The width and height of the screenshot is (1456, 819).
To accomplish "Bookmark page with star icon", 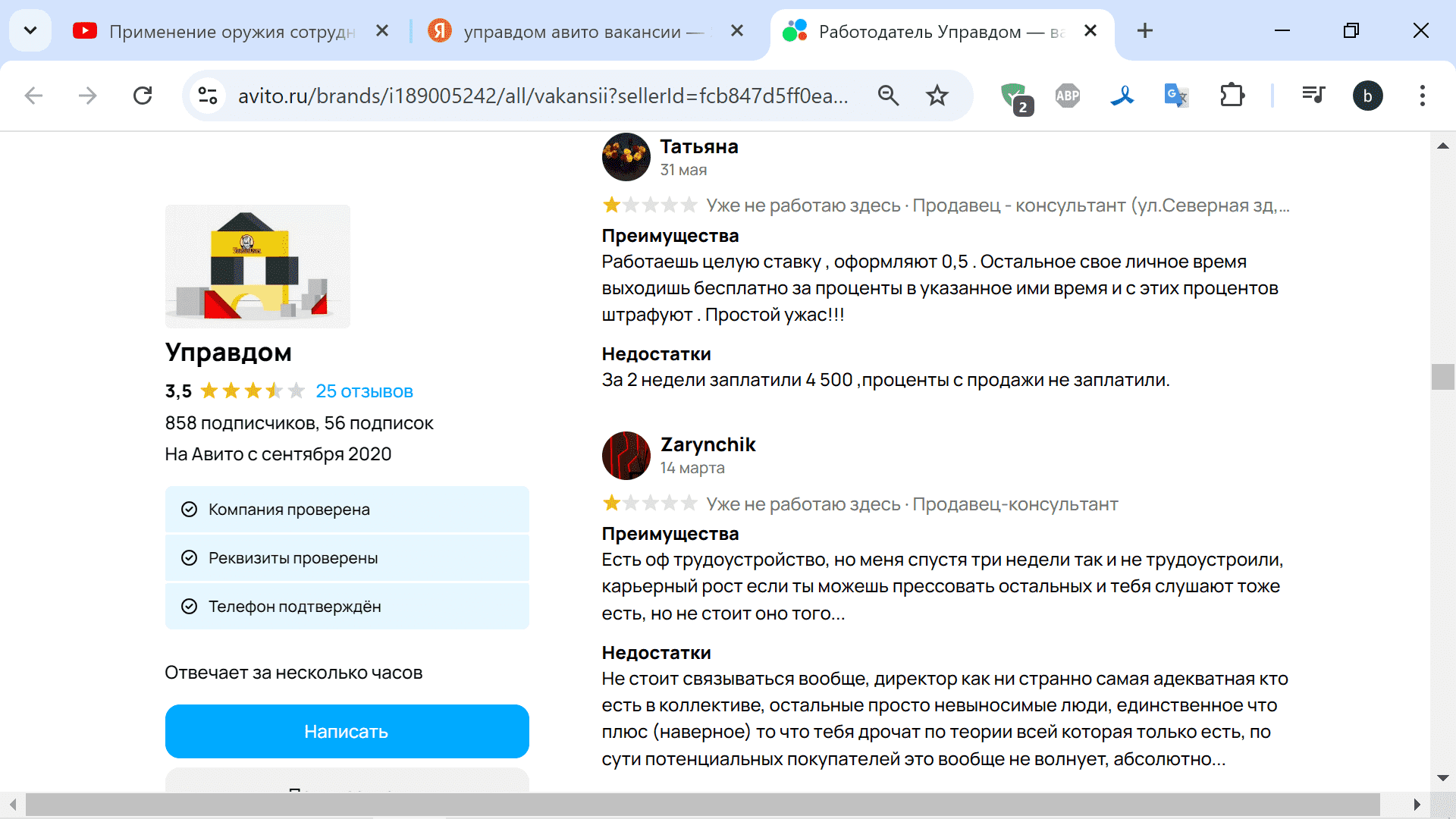I will click(937, 96).
